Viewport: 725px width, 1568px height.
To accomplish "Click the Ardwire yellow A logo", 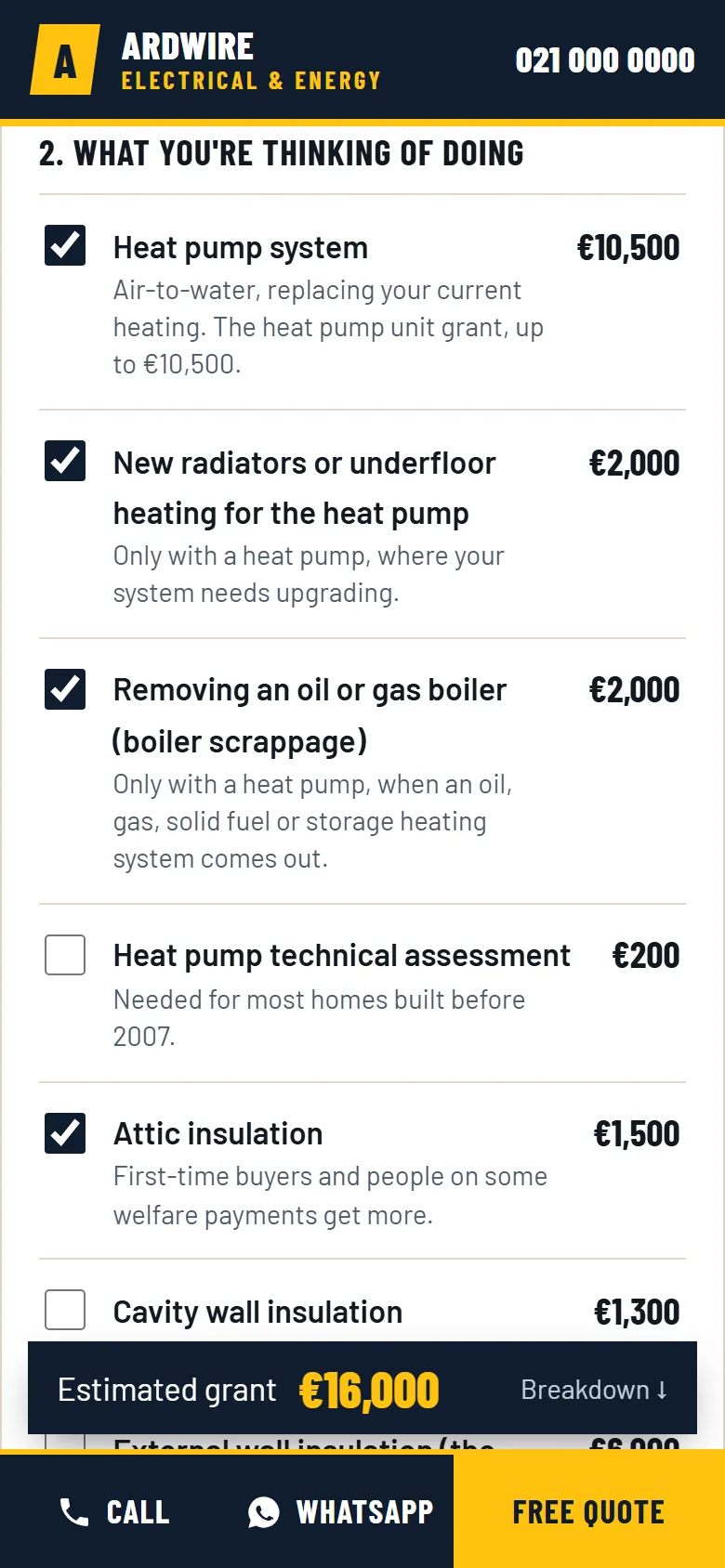I will pyautogui.click(x=65, y=59).
